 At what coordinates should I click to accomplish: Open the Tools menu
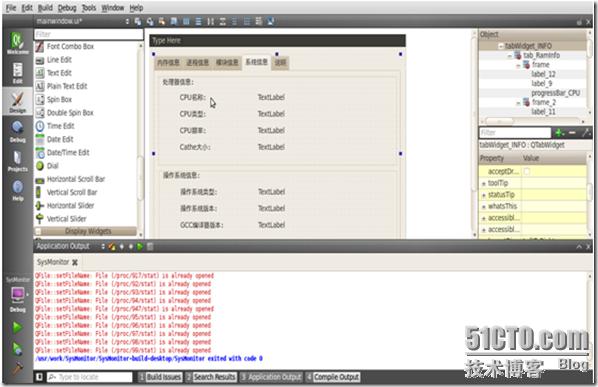coord(89,8)
